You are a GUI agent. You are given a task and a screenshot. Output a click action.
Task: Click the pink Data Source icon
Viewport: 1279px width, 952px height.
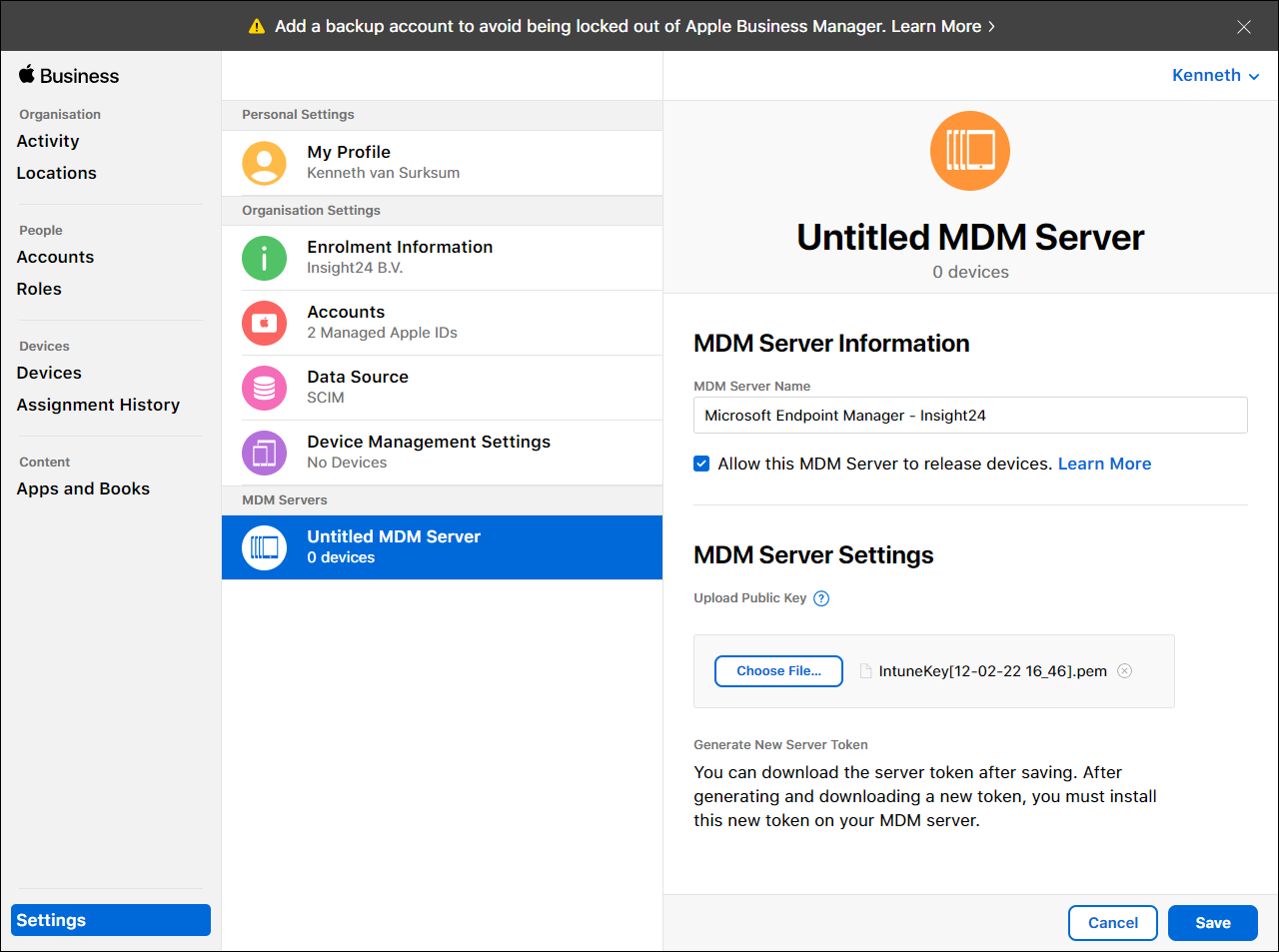pyautogui.click(x=264, y=388)
